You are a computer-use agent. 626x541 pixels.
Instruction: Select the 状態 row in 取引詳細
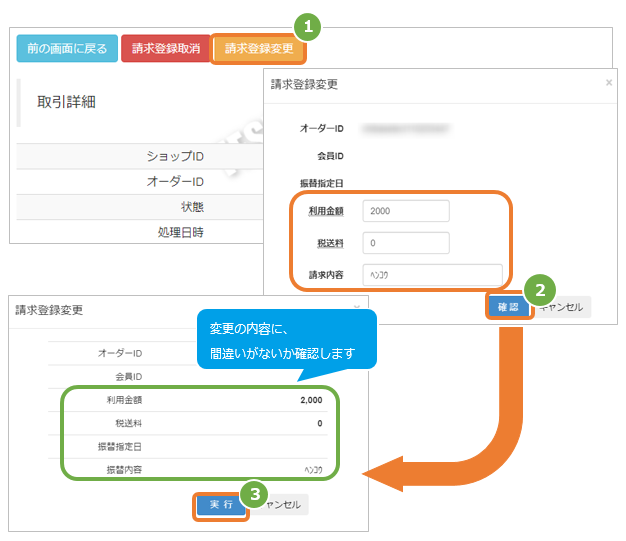140,207
